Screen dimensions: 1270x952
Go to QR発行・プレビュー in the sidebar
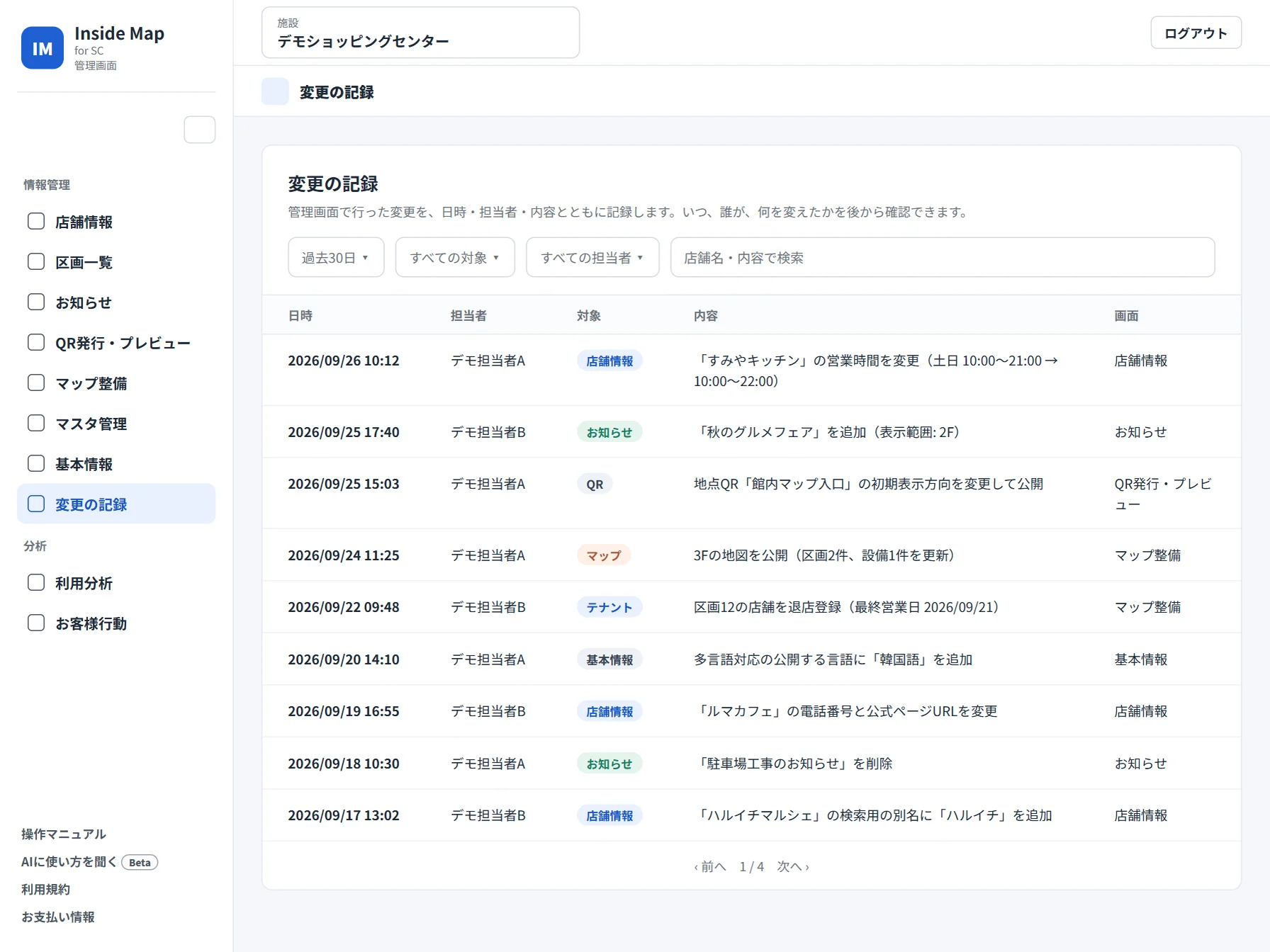tap(116, 343)
